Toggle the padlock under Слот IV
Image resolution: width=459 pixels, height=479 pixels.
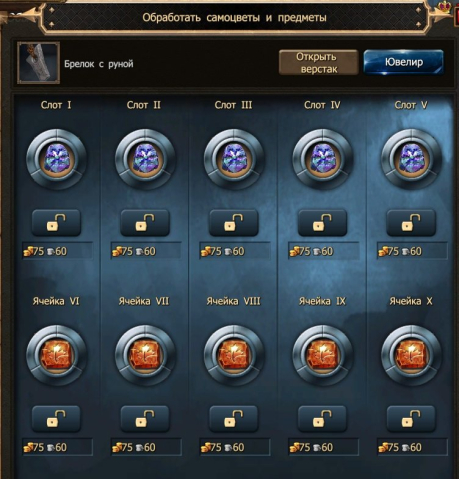click(322, 222)
